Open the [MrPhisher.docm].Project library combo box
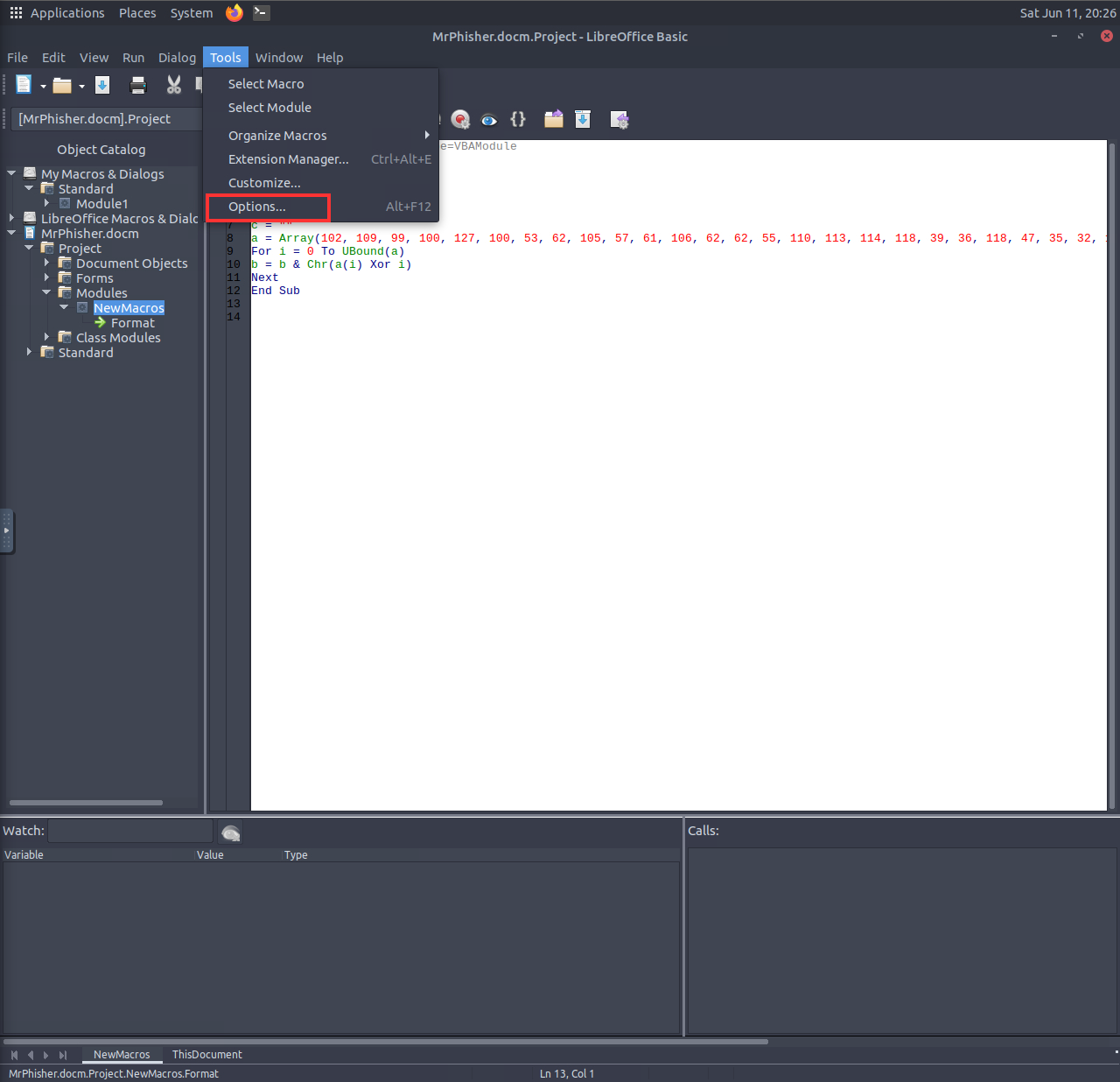 coord(108,119)
